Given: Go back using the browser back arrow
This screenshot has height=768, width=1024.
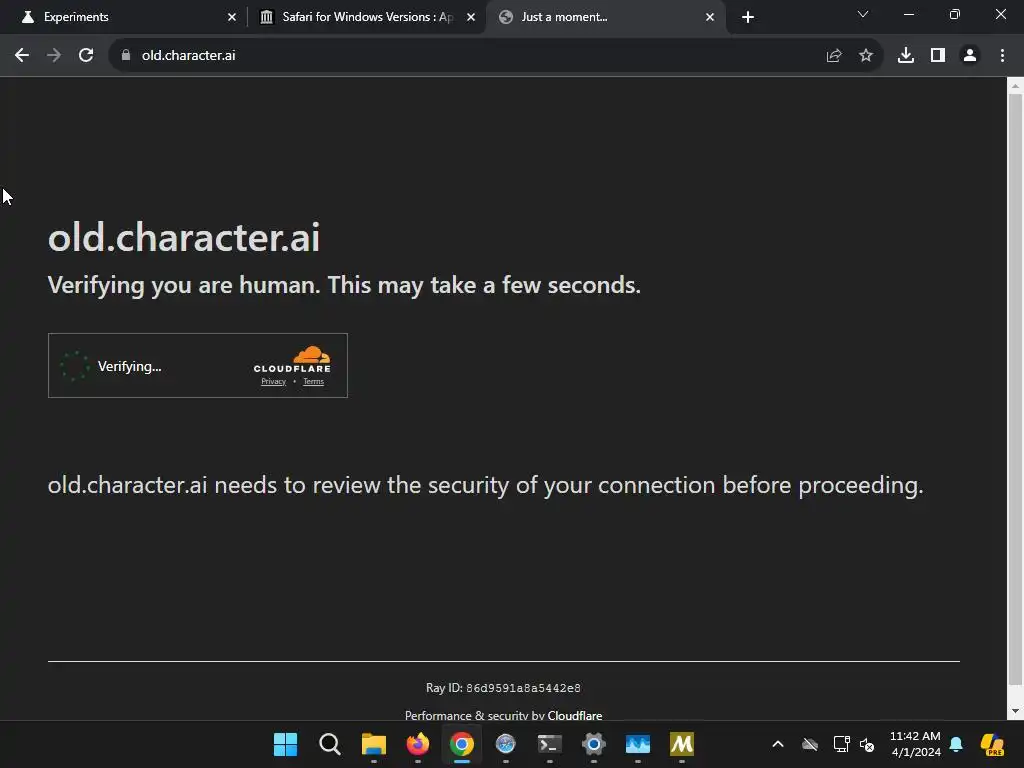Looking at the screenshot, I should [x=22, y=56].
